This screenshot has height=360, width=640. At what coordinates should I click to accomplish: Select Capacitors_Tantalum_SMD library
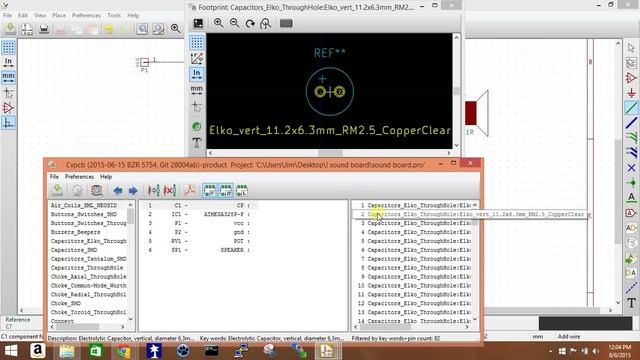click(x=88, y=259)
